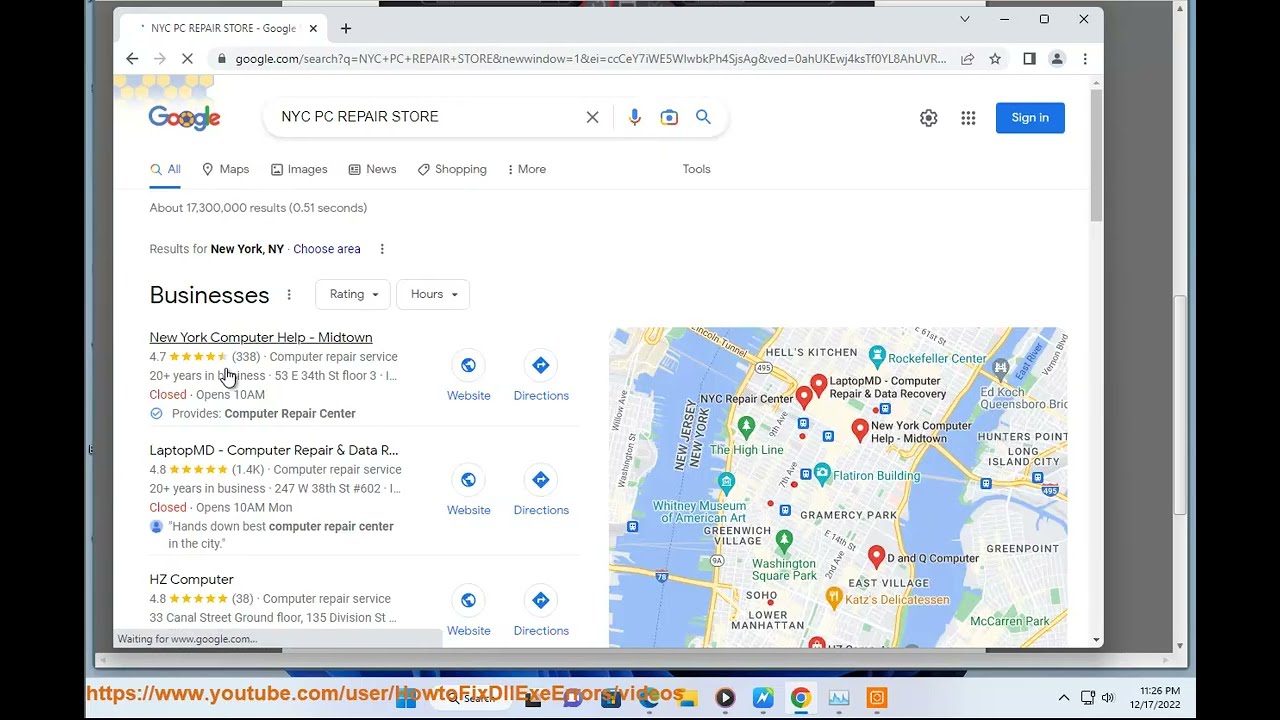Expand the Rating filter dropdown
The image size is (1280, 720).
click(x=354, y=294)
